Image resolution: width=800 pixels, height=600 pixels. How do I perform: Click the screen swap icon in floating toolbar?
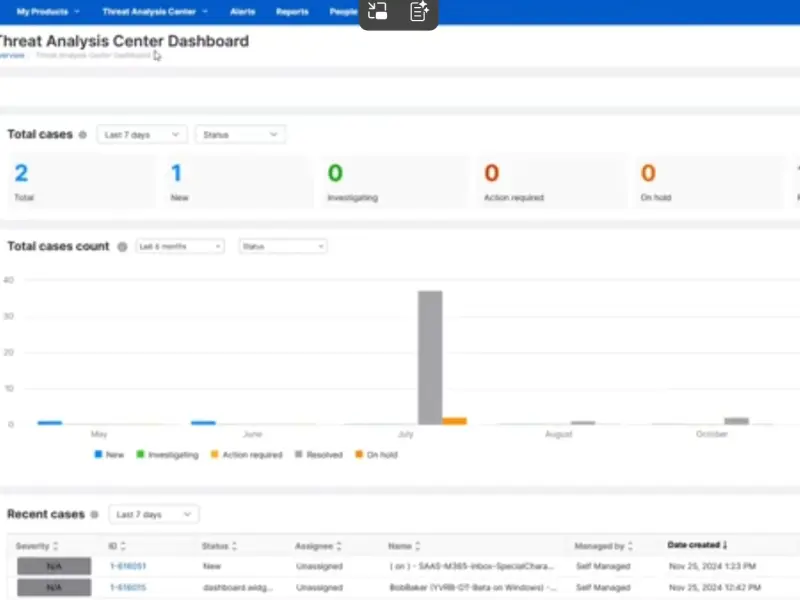pyautogui.click(x=378, y=12)
